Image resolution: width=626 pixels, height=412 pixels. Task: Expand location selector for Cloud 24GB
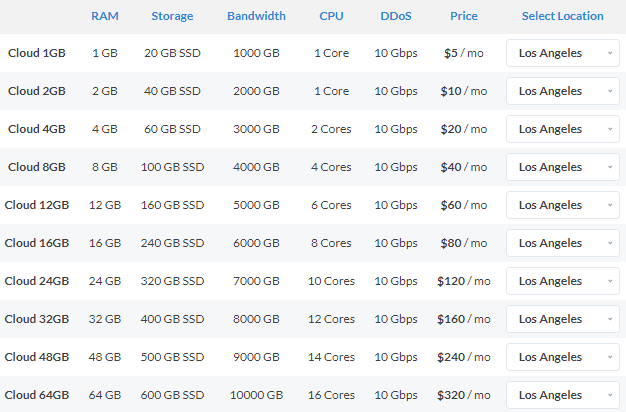pos(563,281)
